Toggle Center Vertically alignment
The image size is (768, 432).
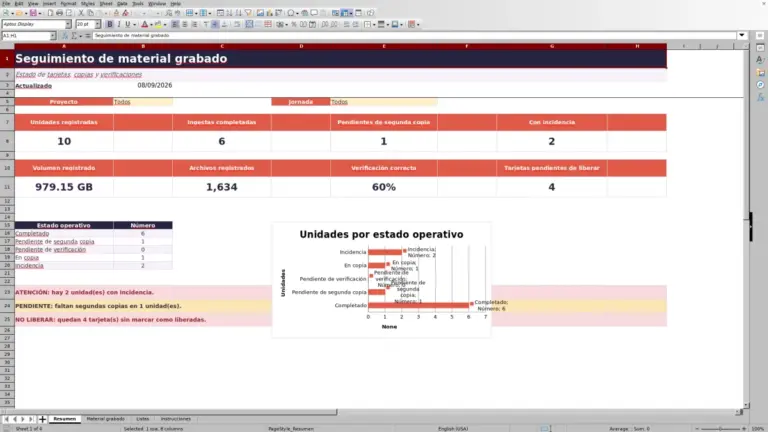point(215,24)
